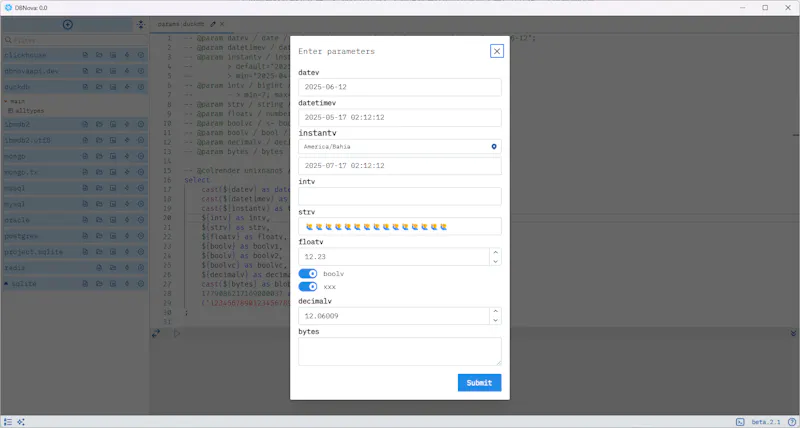
Task: Select the clickhouse connection
Action: click(25, 55)
